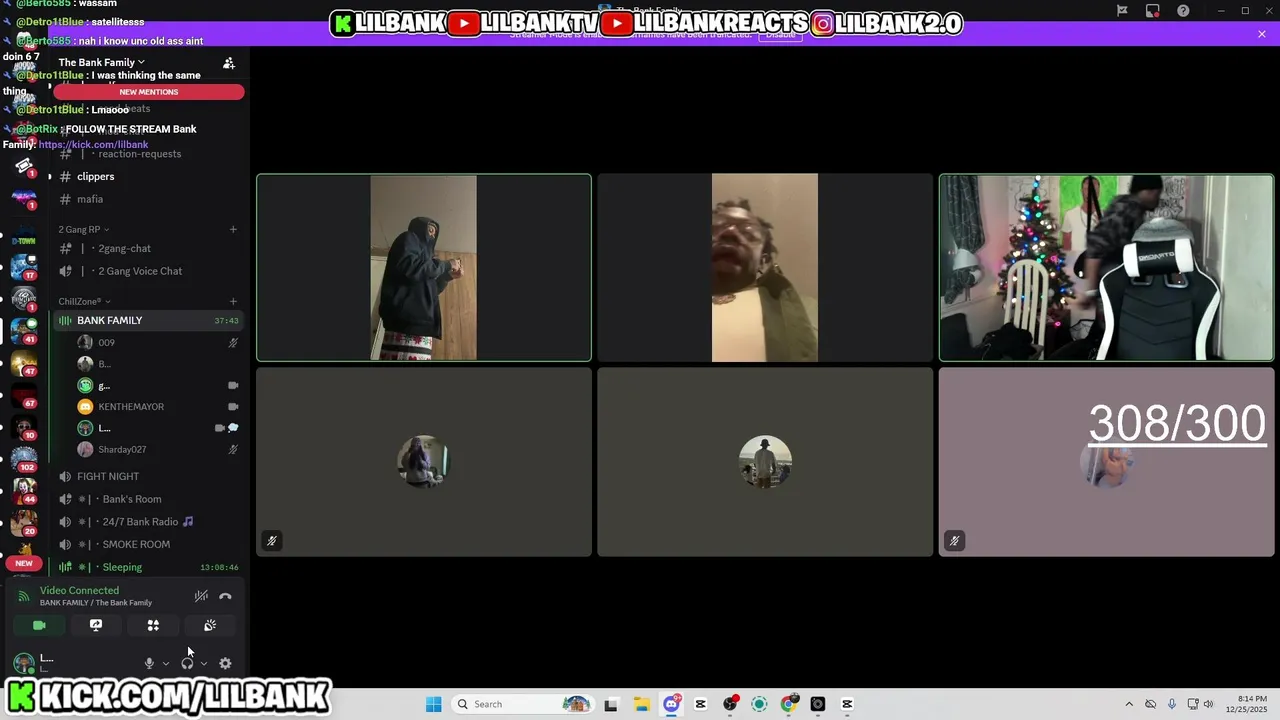Screen dimensions: 1280x720
Task: Deafen audio with the headphones icon
Action: 187,663
